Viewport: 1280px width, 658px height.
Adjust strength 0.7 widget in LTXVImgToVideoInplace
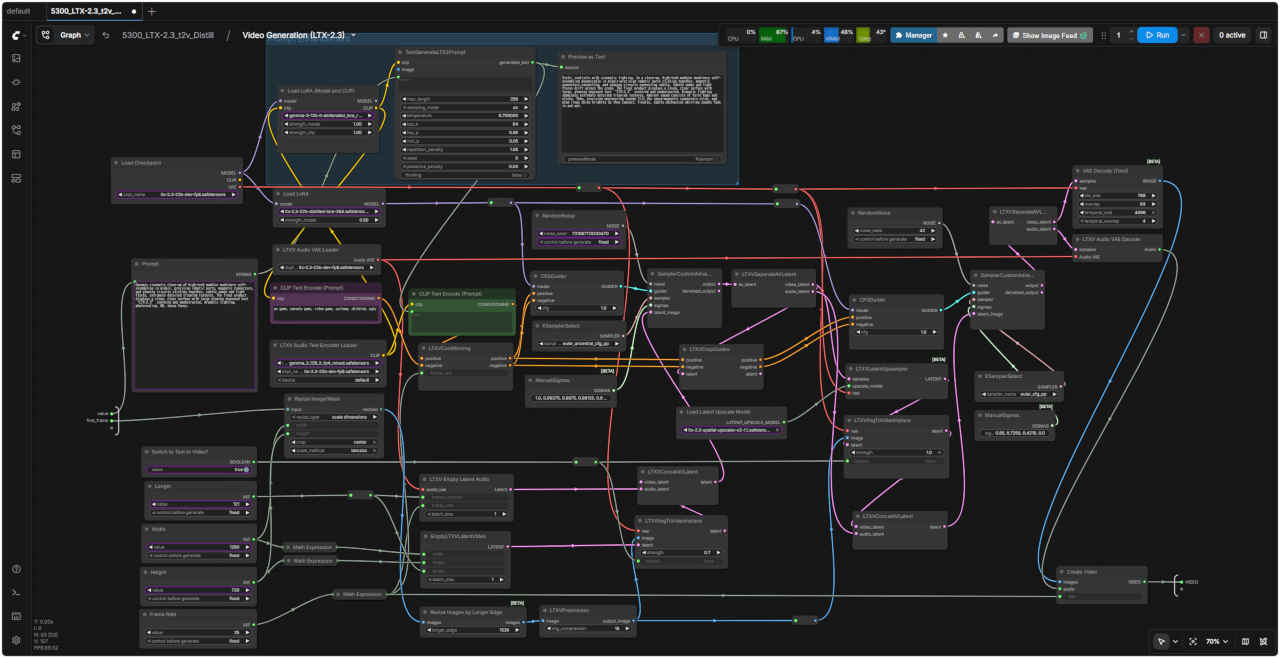pos(681,552)
